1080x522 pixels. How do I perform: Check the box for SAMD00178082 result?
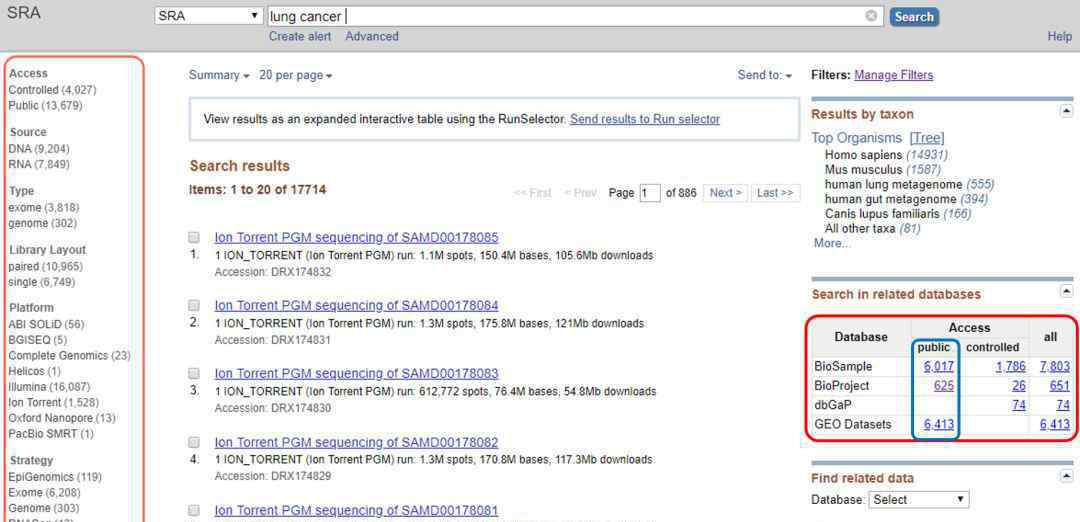coord(194,442)
